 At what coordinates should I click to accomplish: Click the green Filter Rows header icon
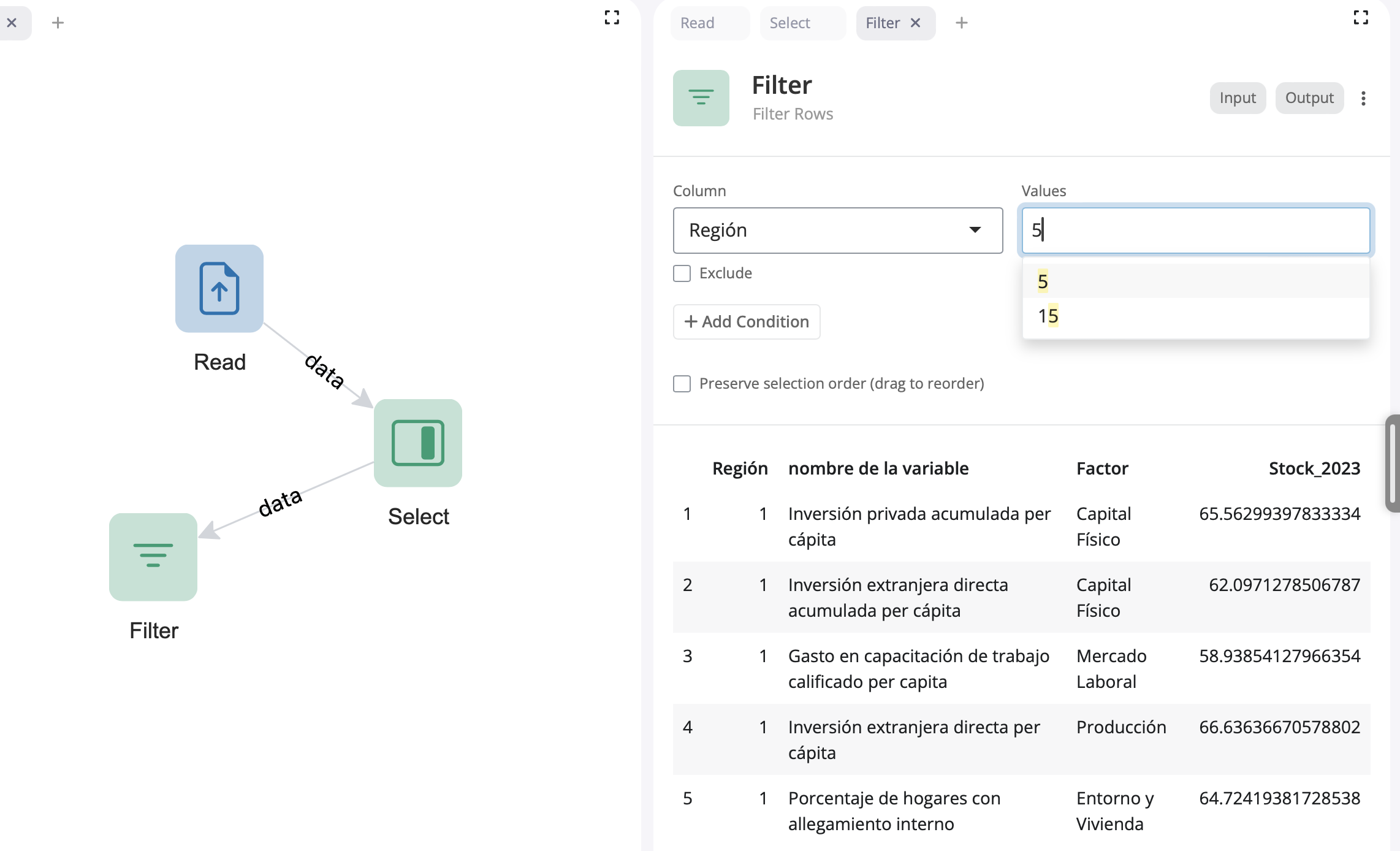[701, 98]
